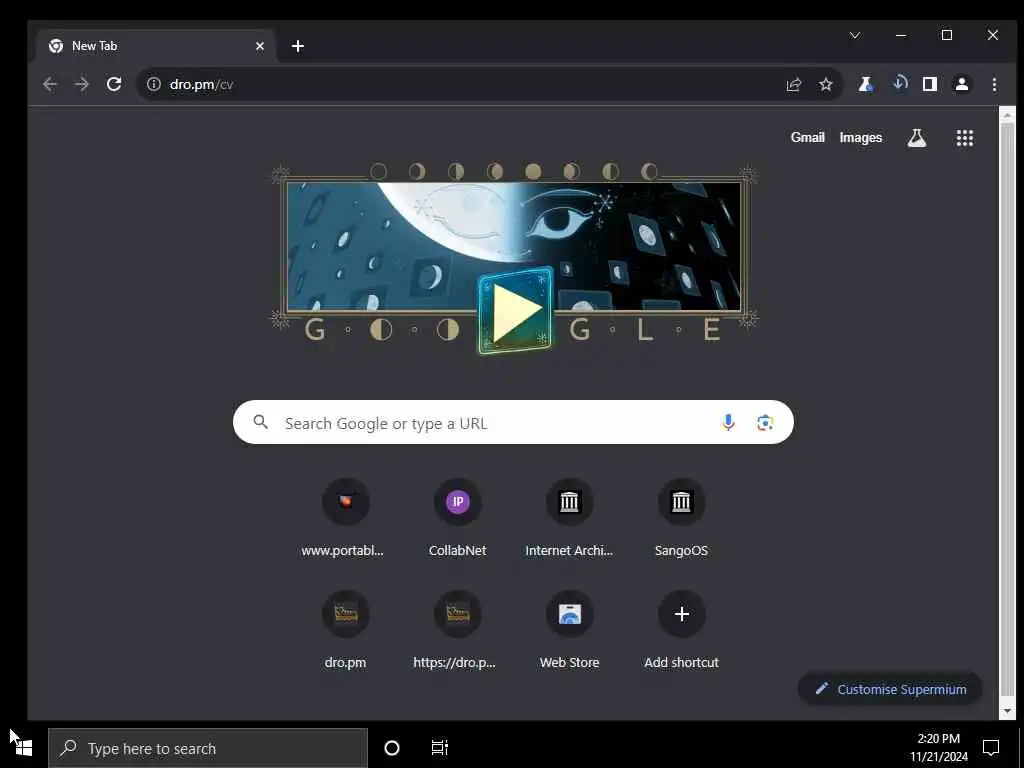
Task: Close the New Tab tab
Action: (260, 46)
